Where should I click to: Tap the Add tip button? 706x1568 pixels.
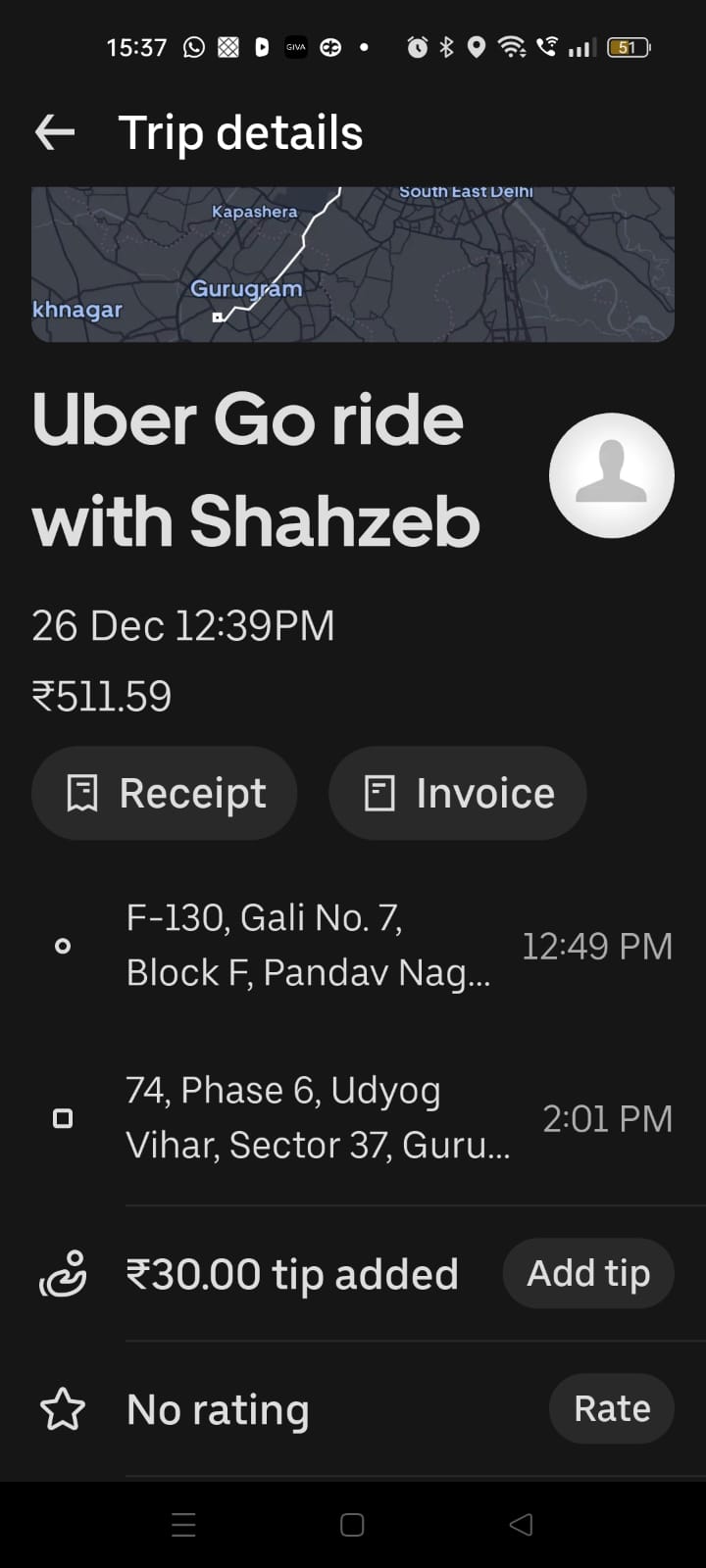tap(588, 1273)
